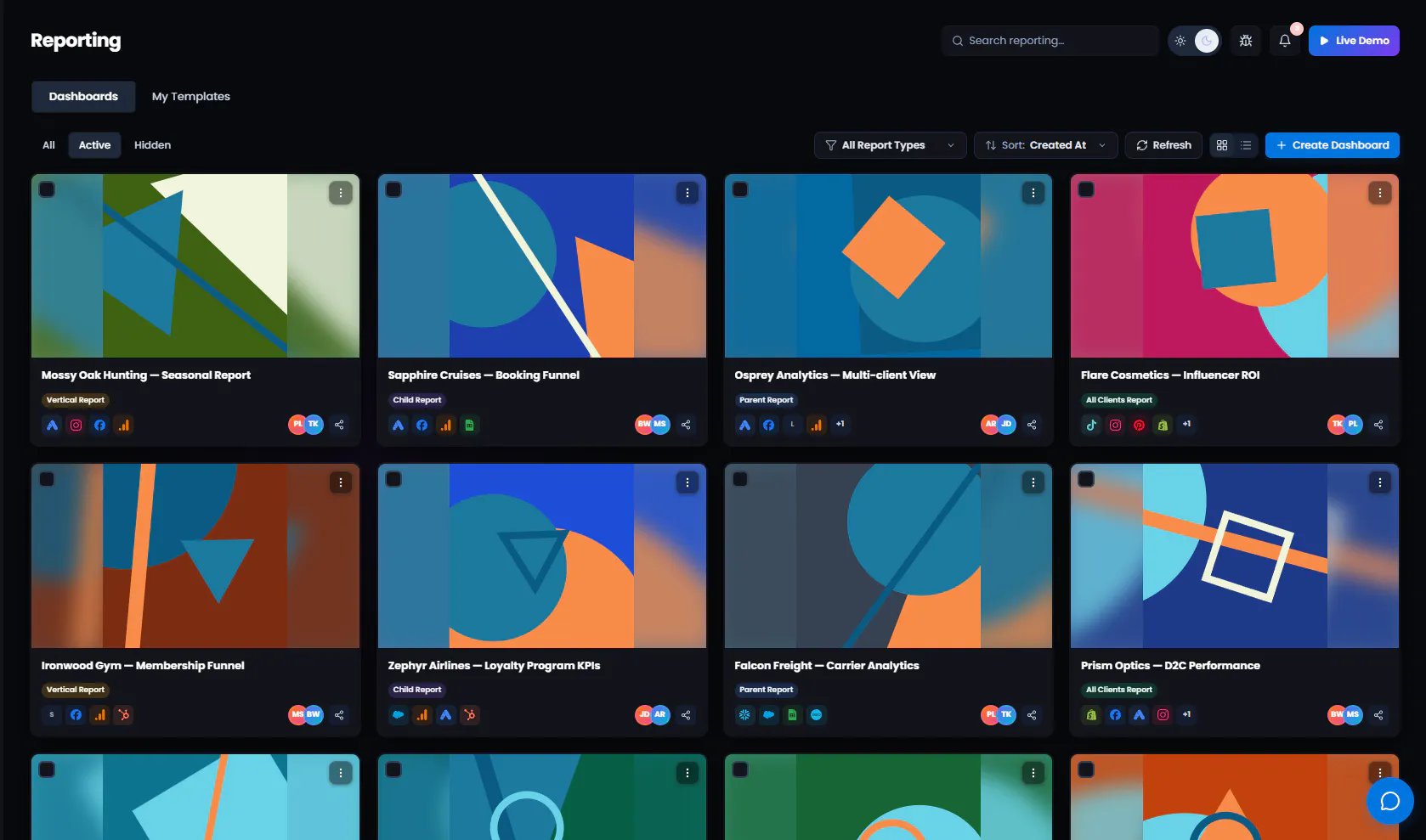
Task: Click the bug report icon
Action: pyautogui.click(x=1246, y=41)
